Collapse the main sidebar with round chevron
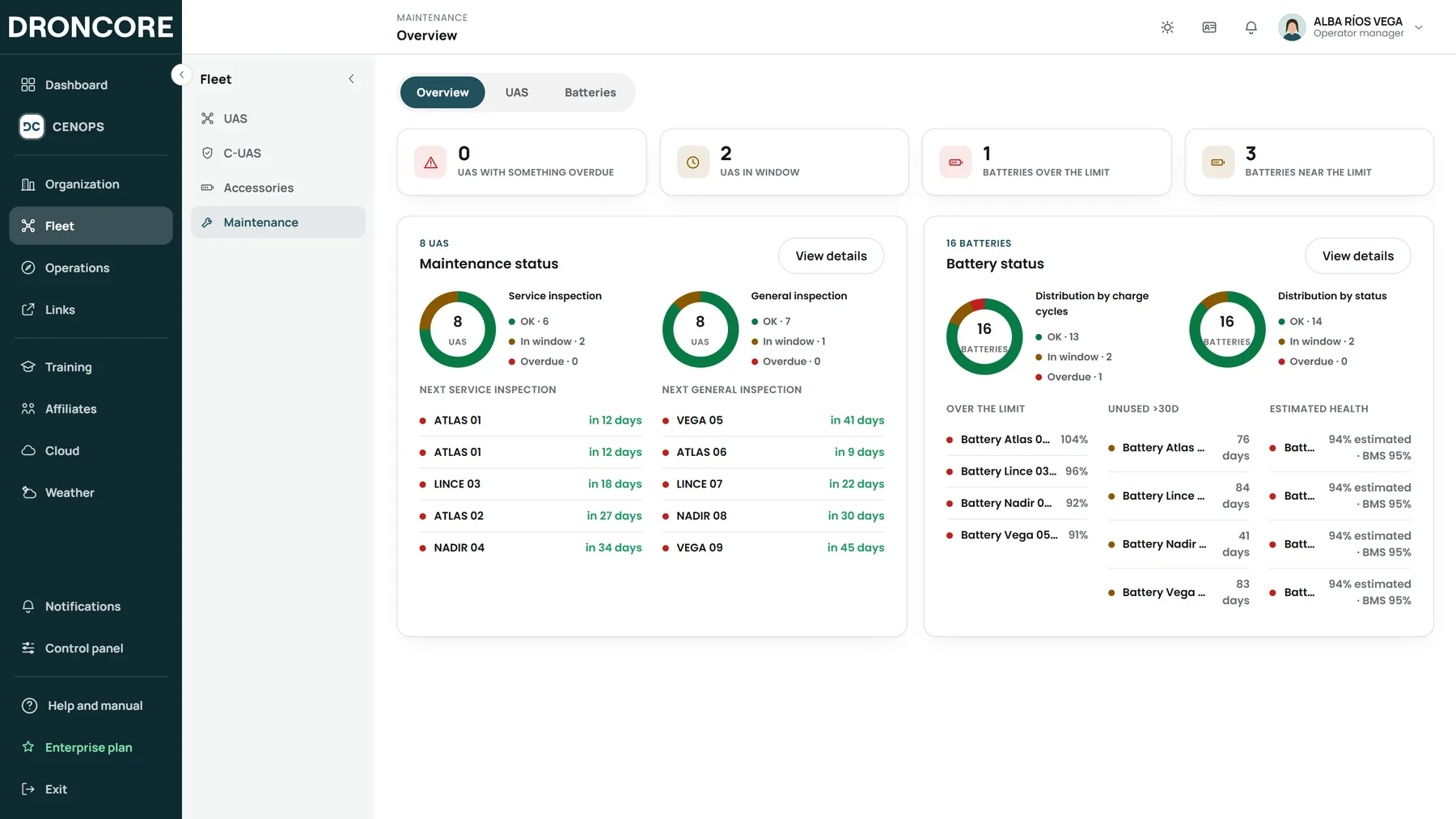Screen dimensions: 1456x819 tap(181, 74)
